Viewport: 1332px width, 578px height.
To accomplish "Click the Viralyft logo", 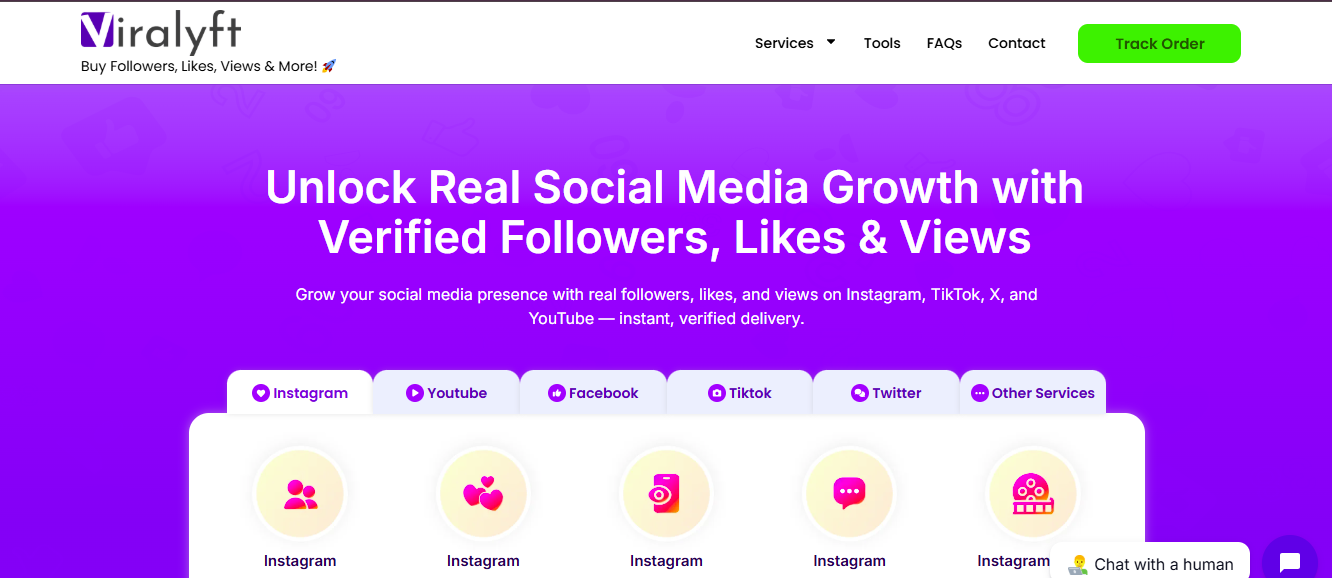I will (x=160, y=32).
